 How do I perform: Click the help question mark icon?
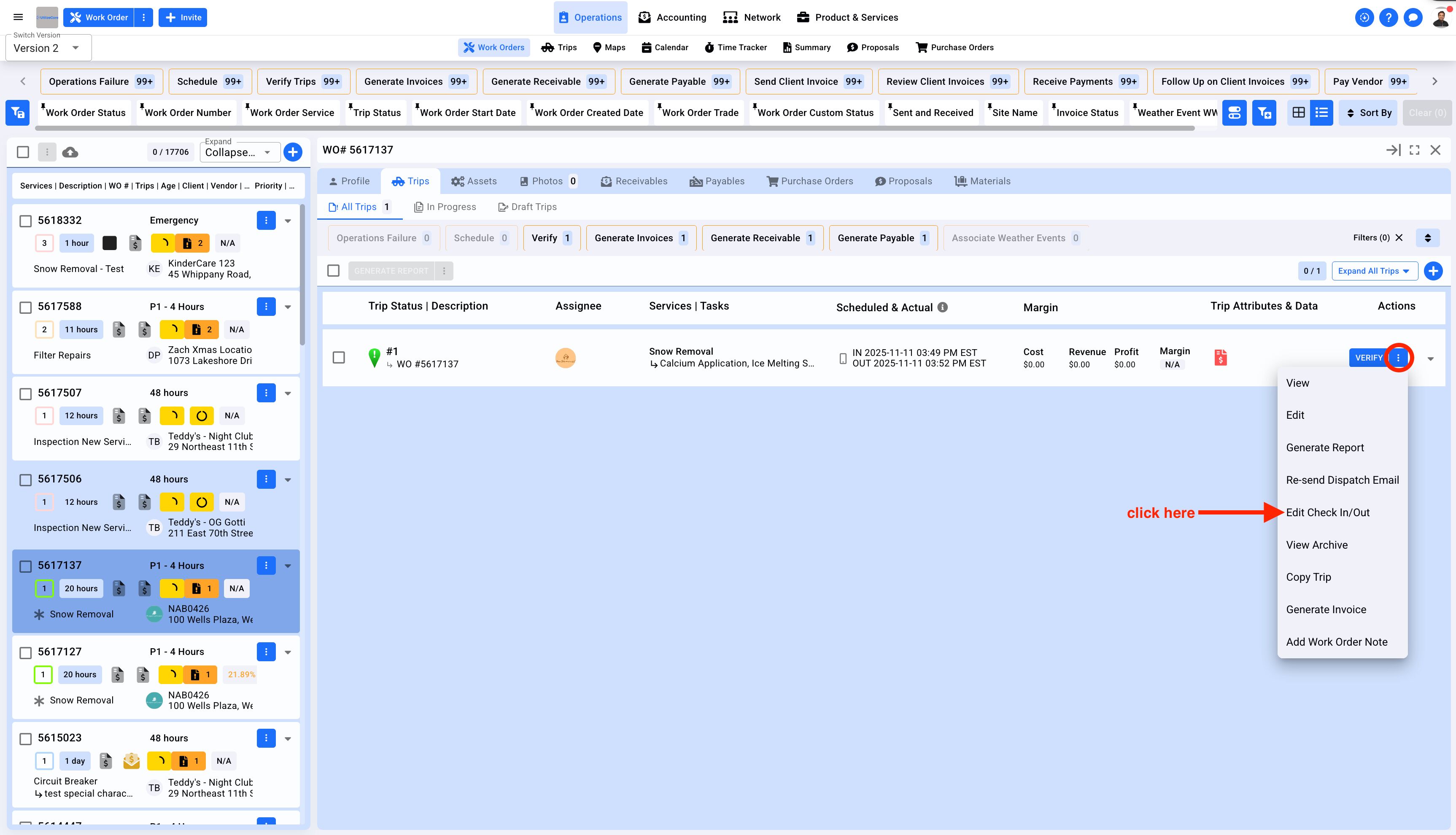pyautogui.click(x=1389, y=17)
